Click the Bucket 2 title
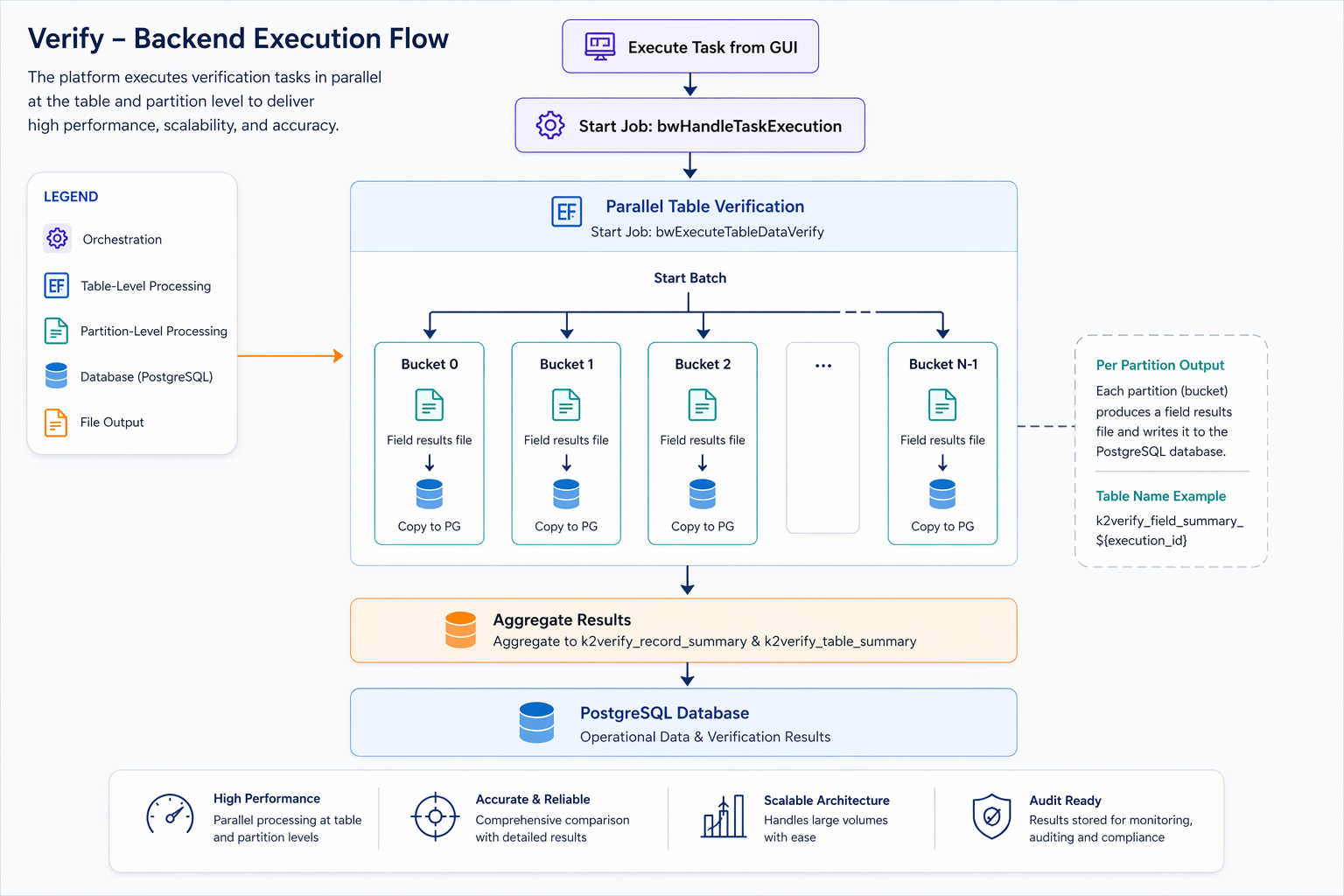The width and height of the screenshot is (1344, 896). 703,364
